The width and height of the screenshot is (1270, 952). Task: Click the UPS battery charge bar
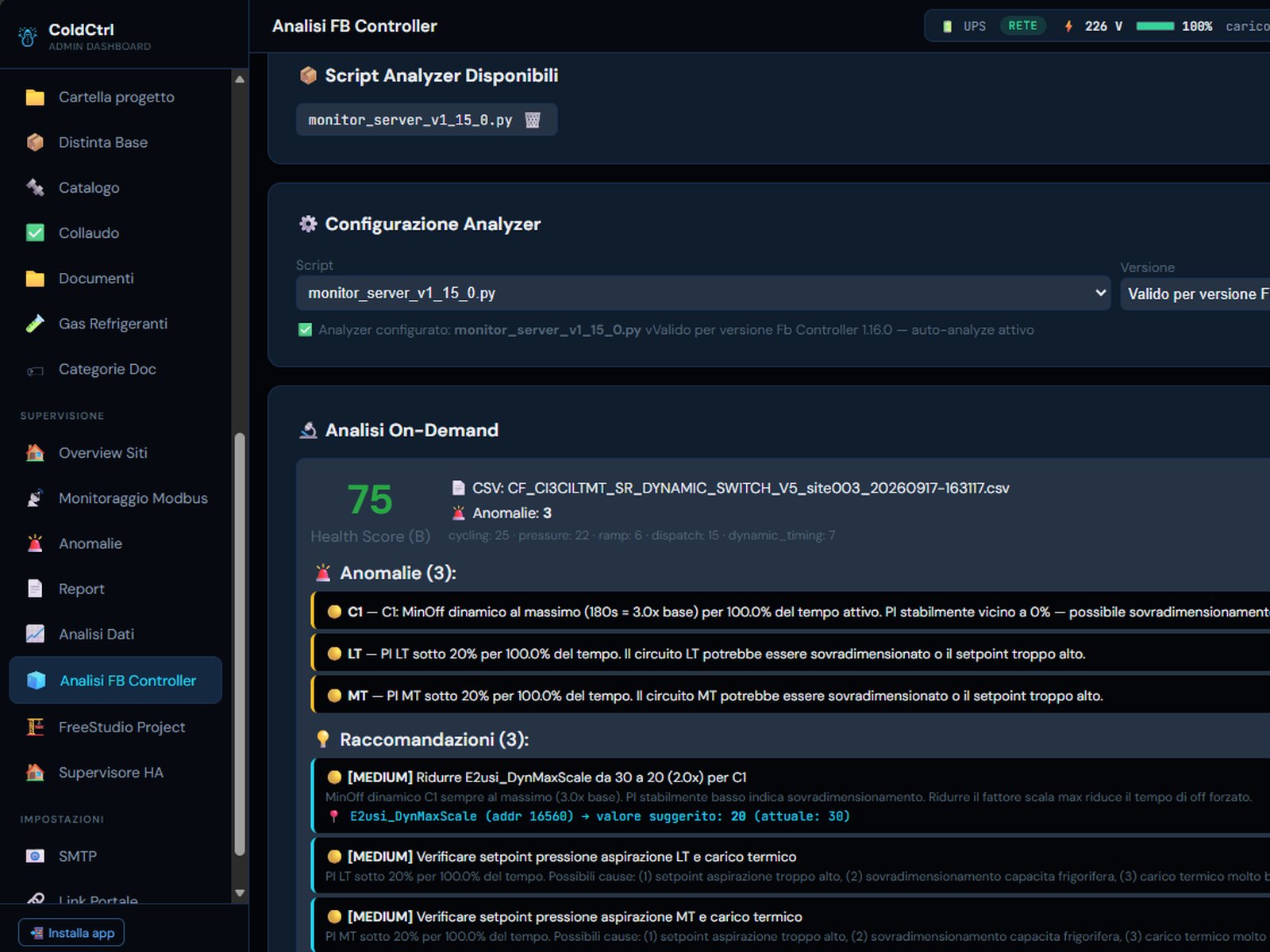[1155, 26]
